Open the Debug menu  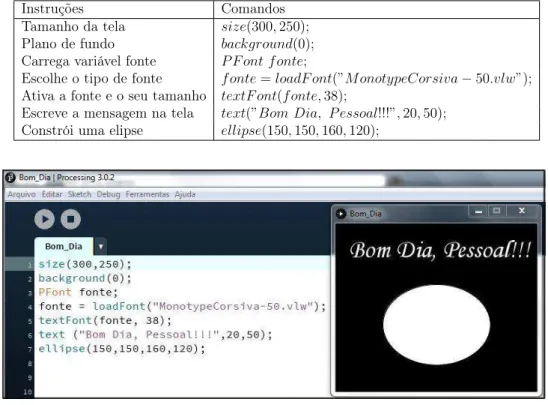(108, 194)
